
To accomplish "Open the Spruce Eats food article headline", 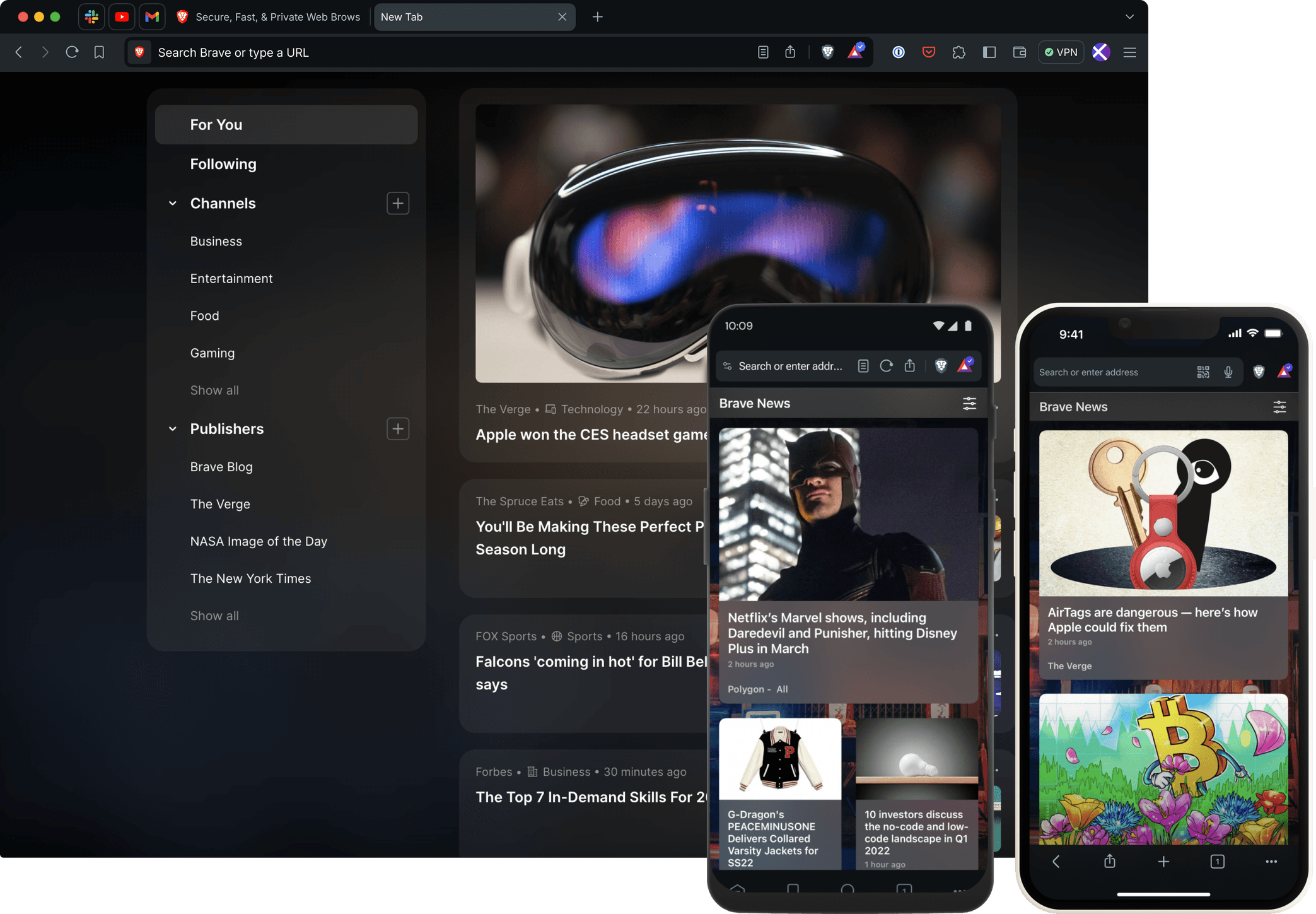I will 590,538.
